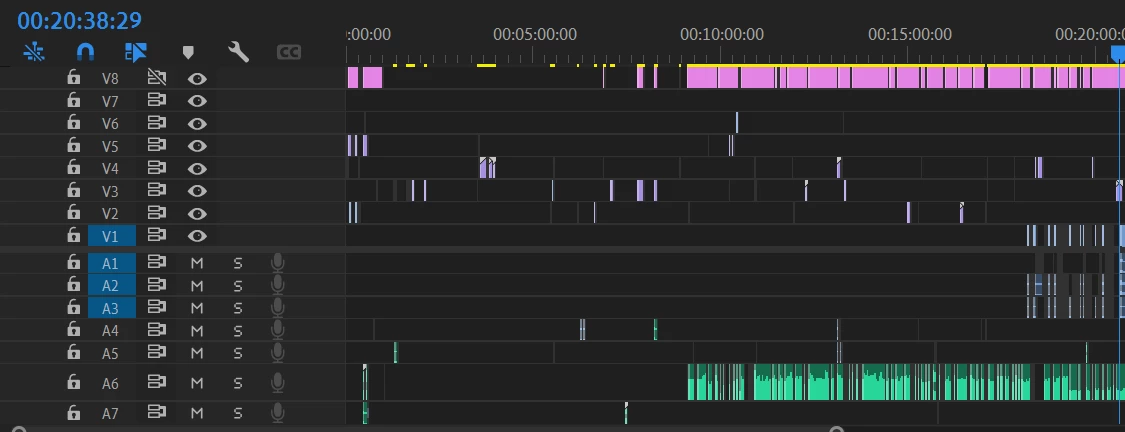This screenshot has height=432, width=1125.
Task: Toggle A1 track targeting button
Action: click(111, 263)
